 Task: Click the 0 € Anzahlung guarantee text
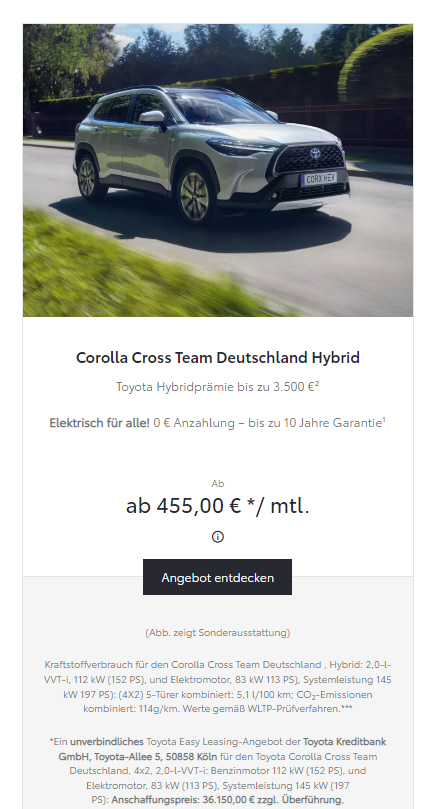tap(267, 423)
